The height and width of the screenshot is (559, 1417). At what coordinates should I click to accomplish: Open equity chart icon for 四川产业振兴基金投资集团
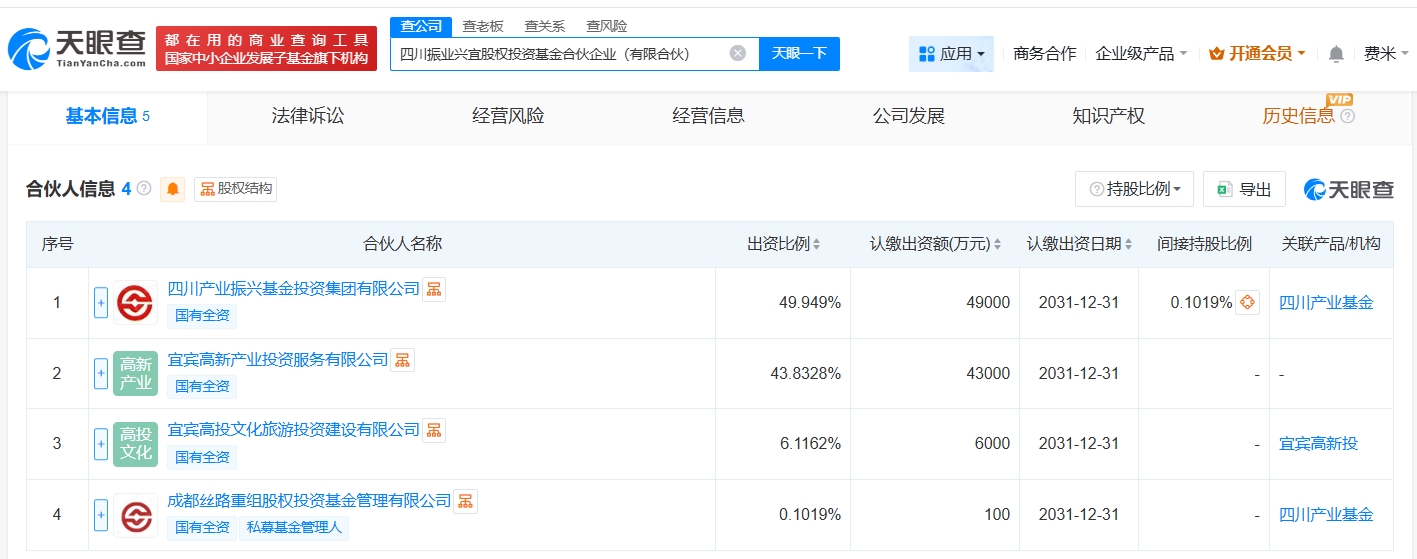coord(434,289)
